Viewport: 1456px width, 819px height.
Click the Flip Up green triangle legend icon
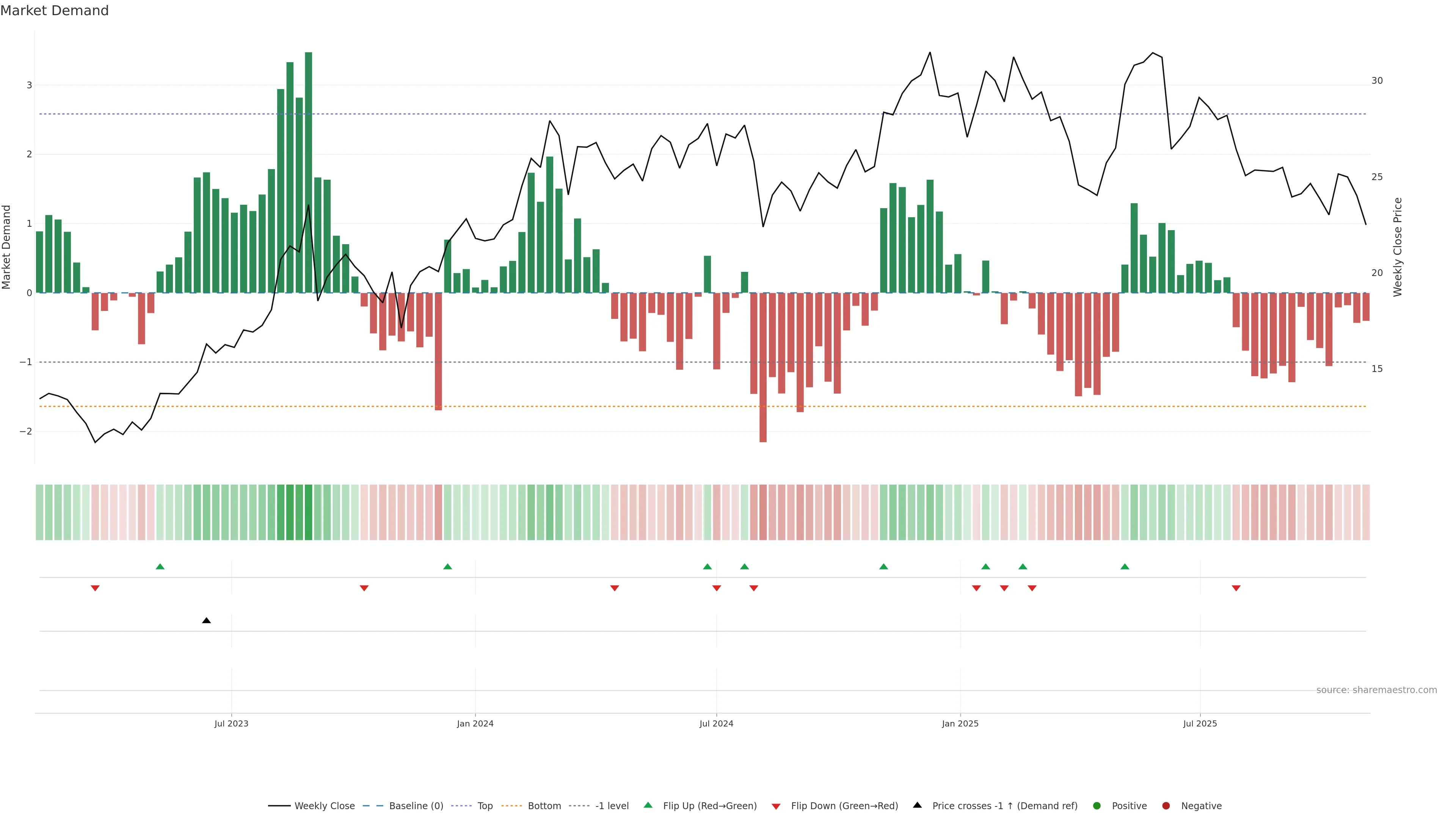pyautogui.click(x=648, y=805)
